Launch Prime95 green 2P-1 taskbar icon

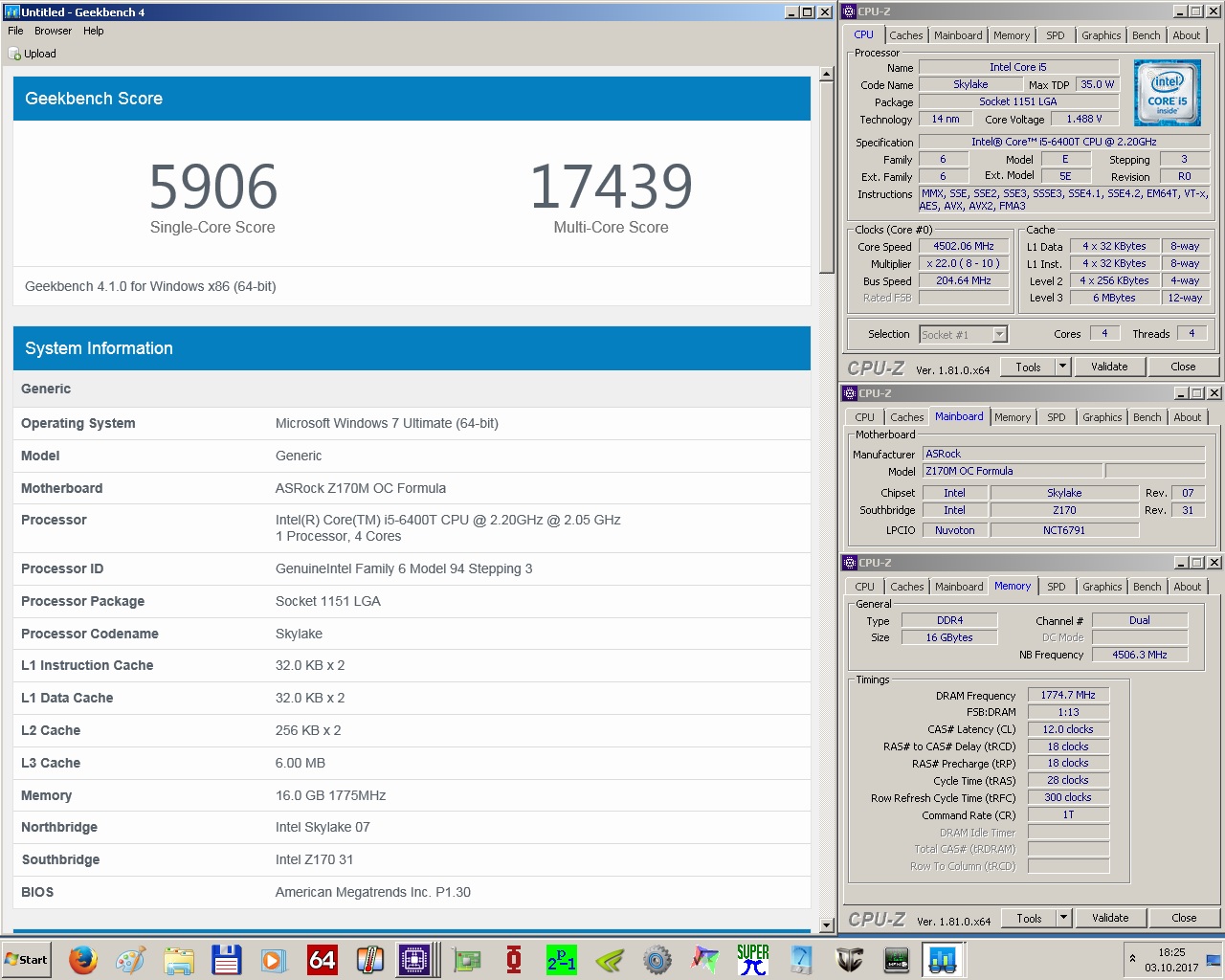562,959
